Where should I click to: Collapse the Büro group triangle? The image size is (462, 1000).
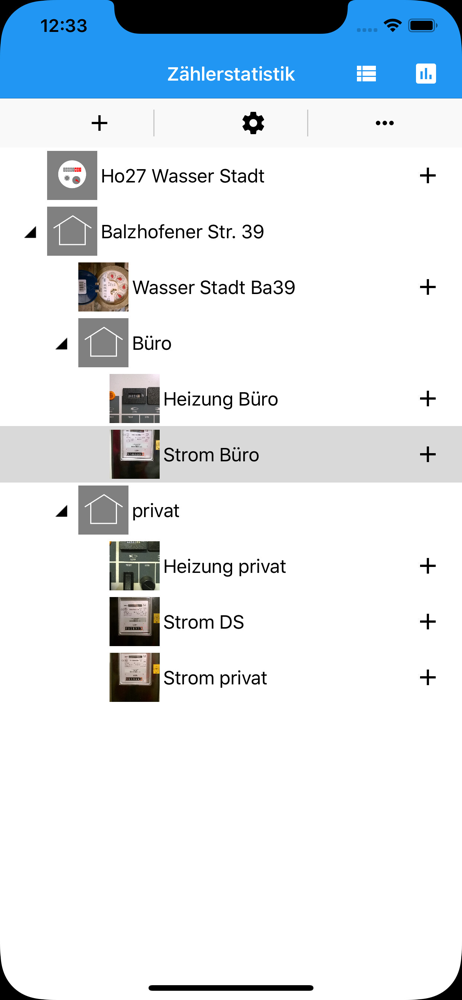point(61,344)
